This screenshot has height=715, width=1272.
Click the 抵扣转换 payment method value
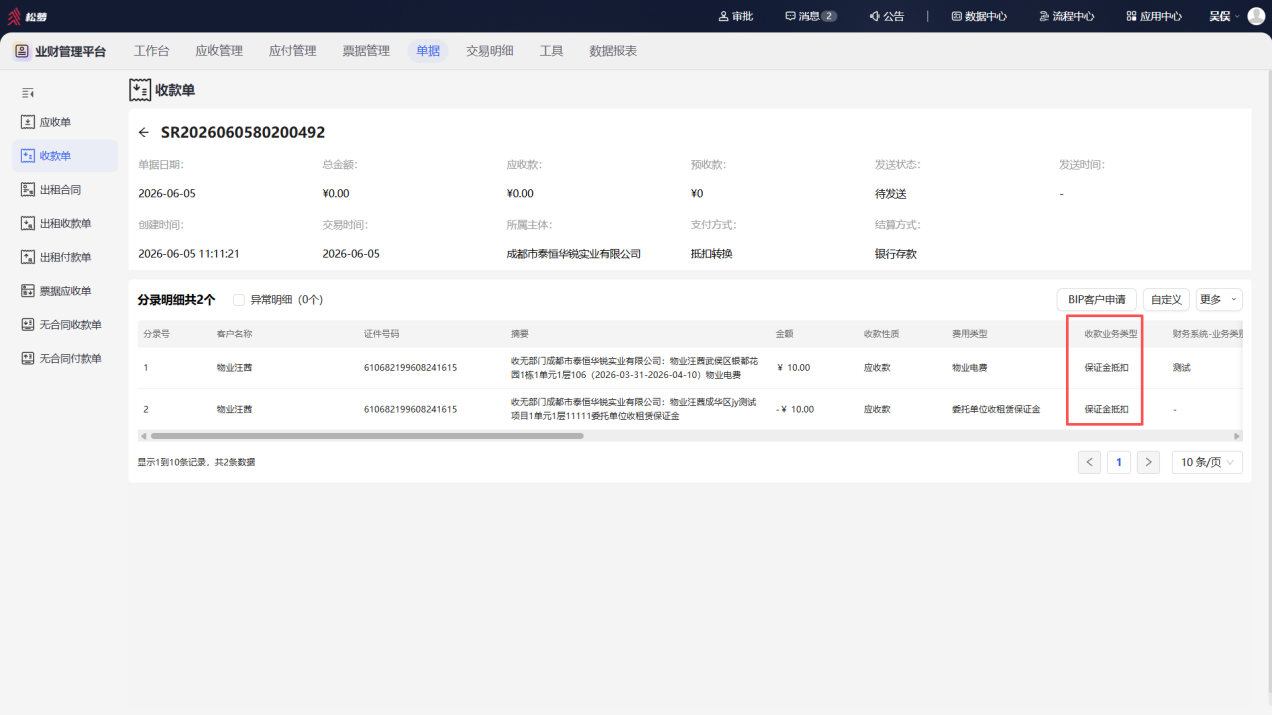pos(712,254)
